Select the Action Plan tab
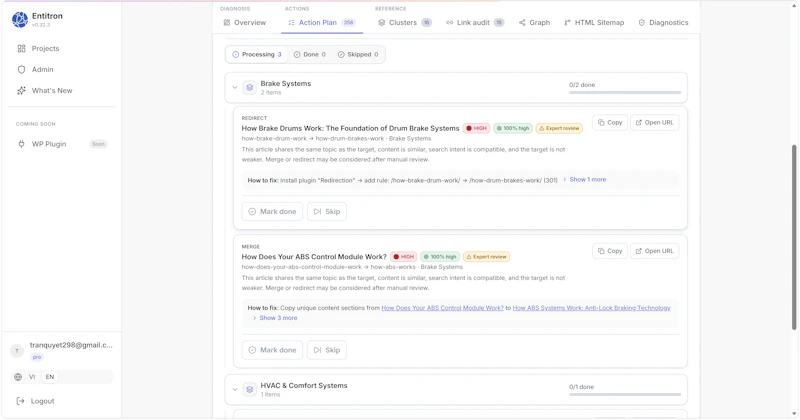Viewport: 800px width, 420px height. [322, 22]
